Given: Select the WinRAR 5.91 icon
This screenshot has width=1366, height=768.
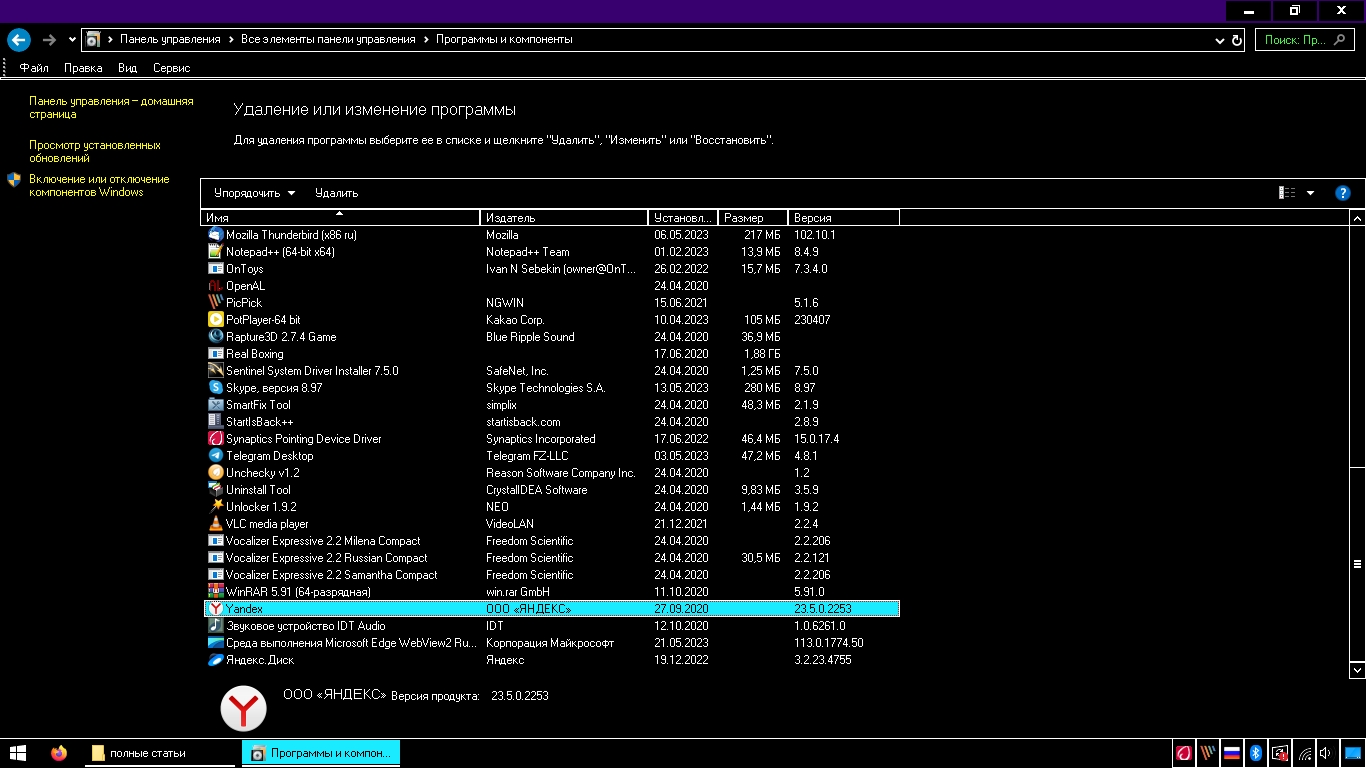Looking at the screenshot, I should [215, 592].
